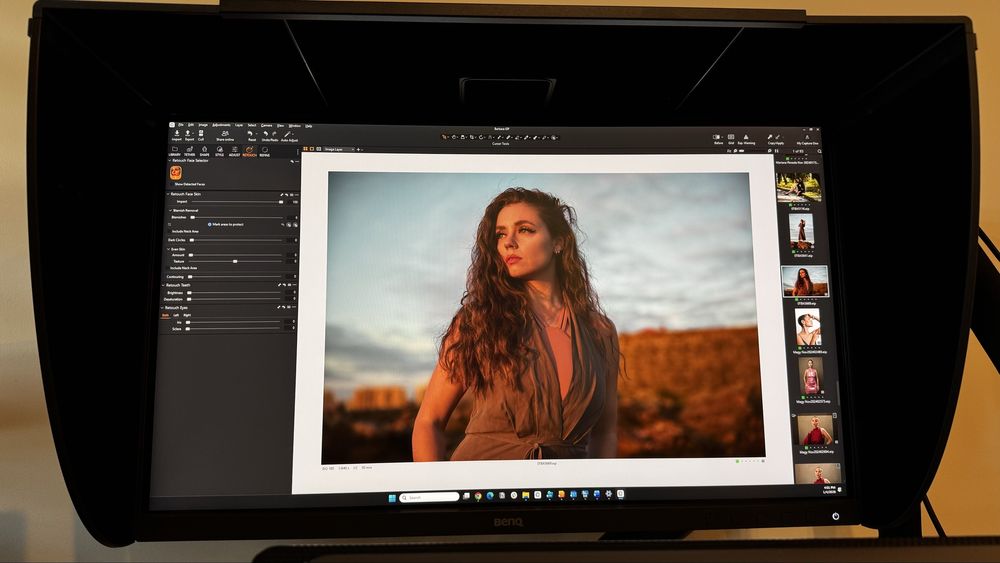
Task: Select the Pan hand cursor tool
Action: (x=454, y=137)
